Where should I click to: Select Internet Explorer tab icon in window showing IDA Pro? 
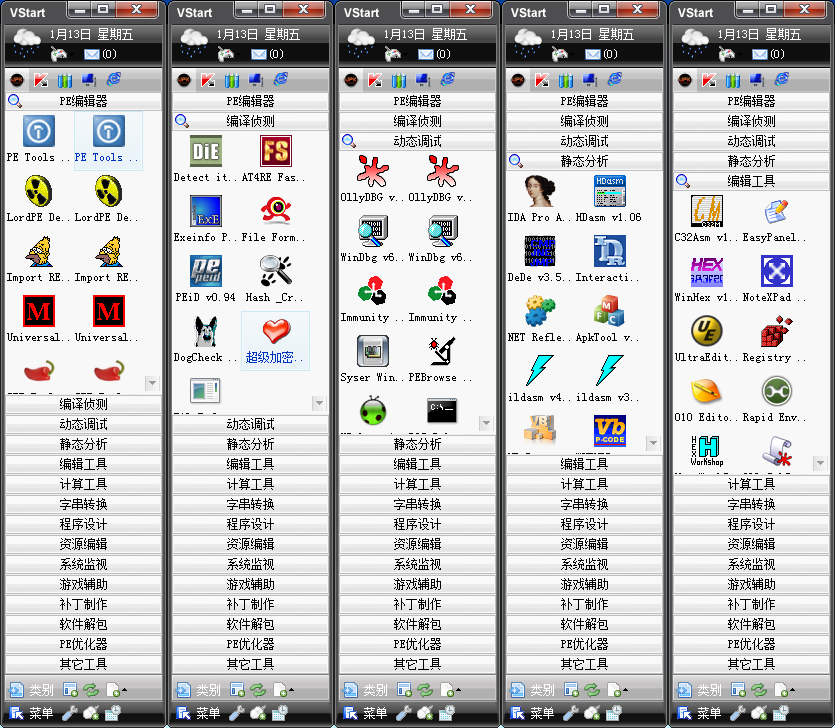615,80
